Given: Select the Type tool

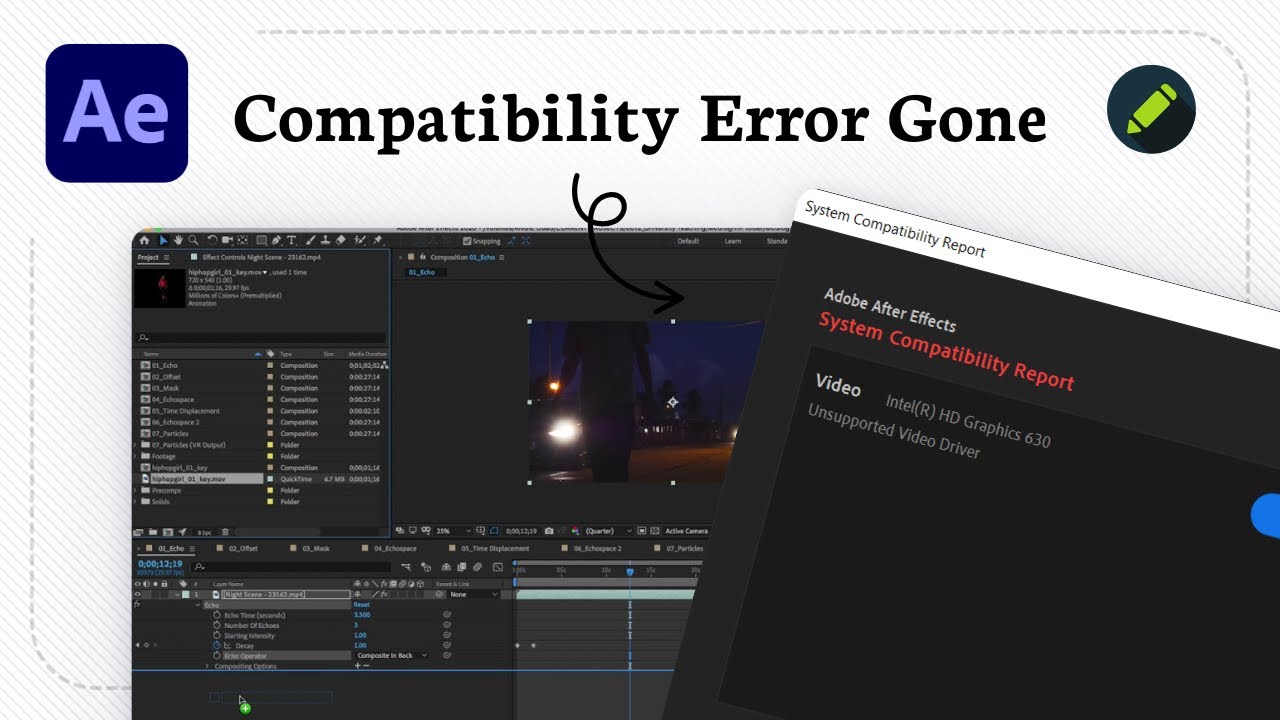Looking at the screenshot, I should [x=291, y=240].
